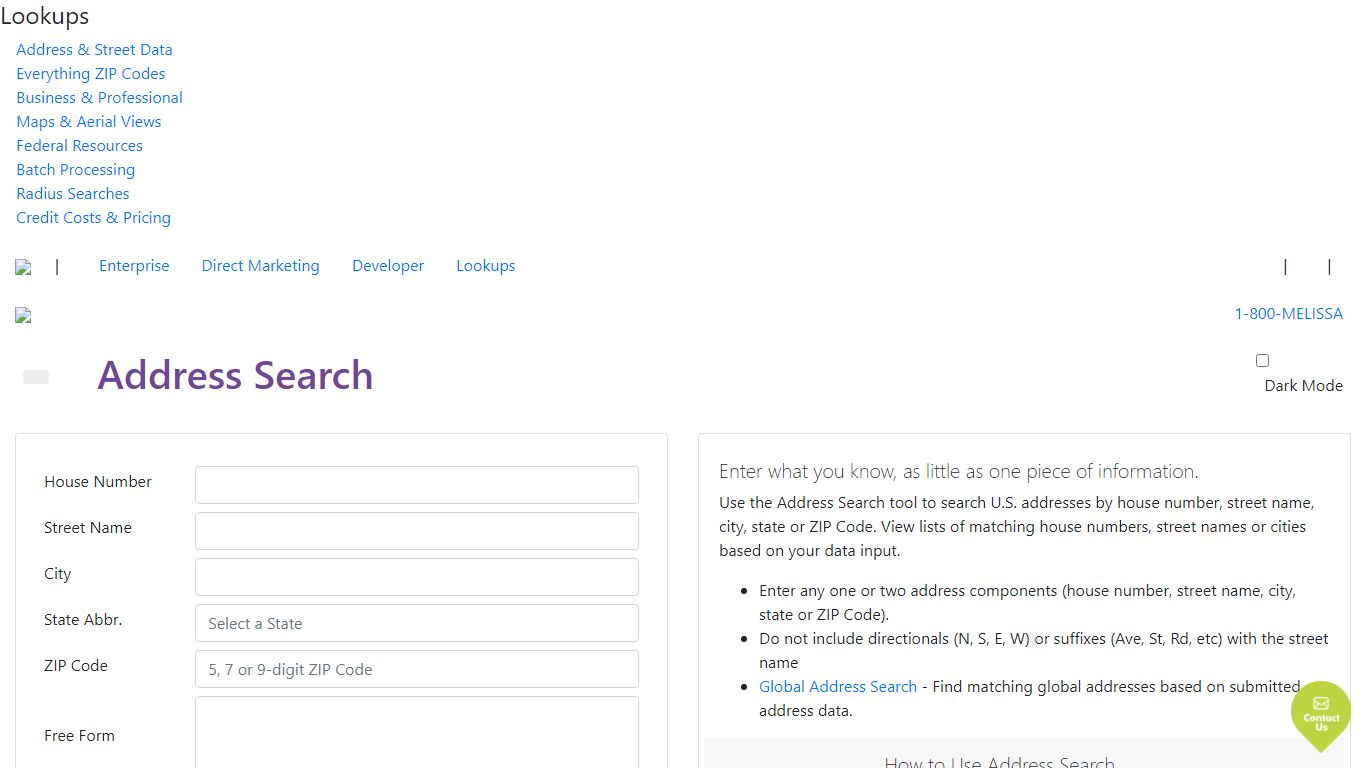This screenshot has width=1366, height=768.
Task: Go to Business & Professional lookups
Action: (x=99, y=97)
